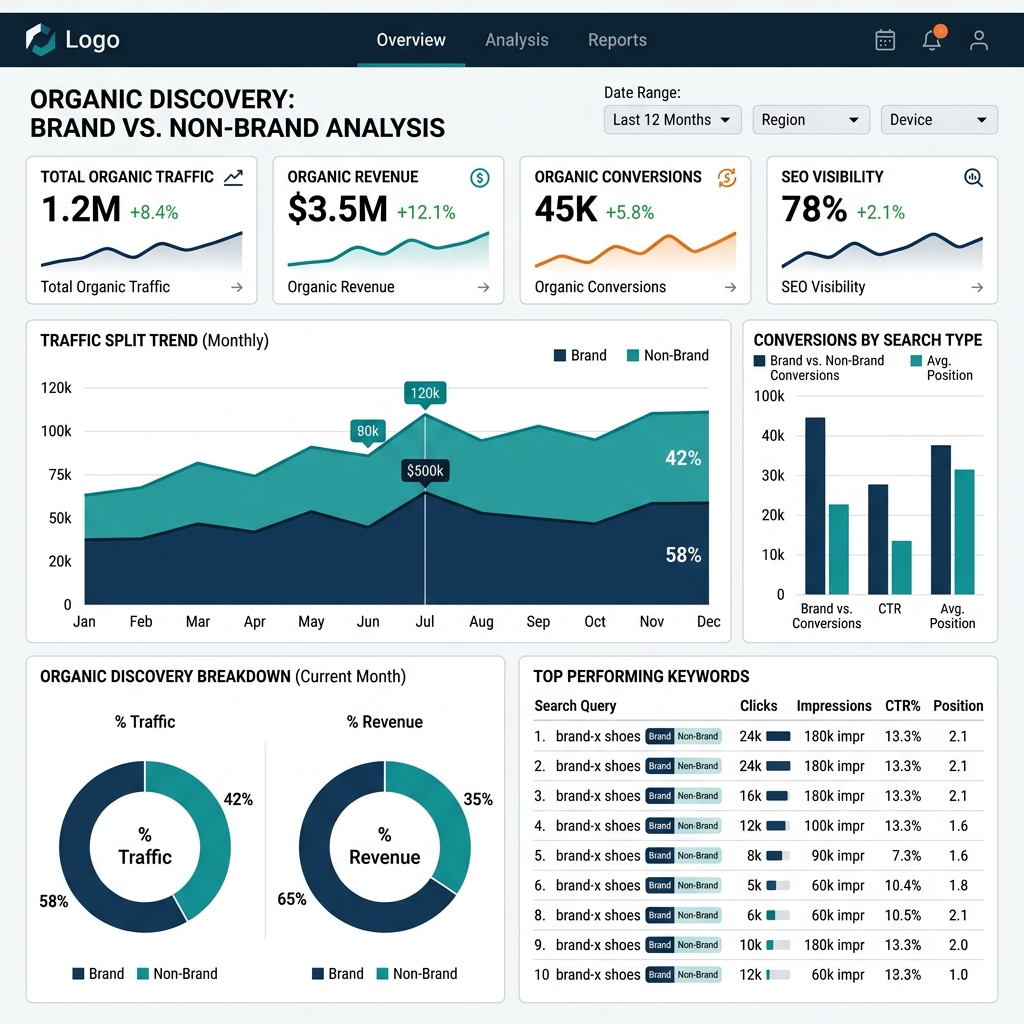
Task: Click the 120k data label on chart
Action: [425, 393]
